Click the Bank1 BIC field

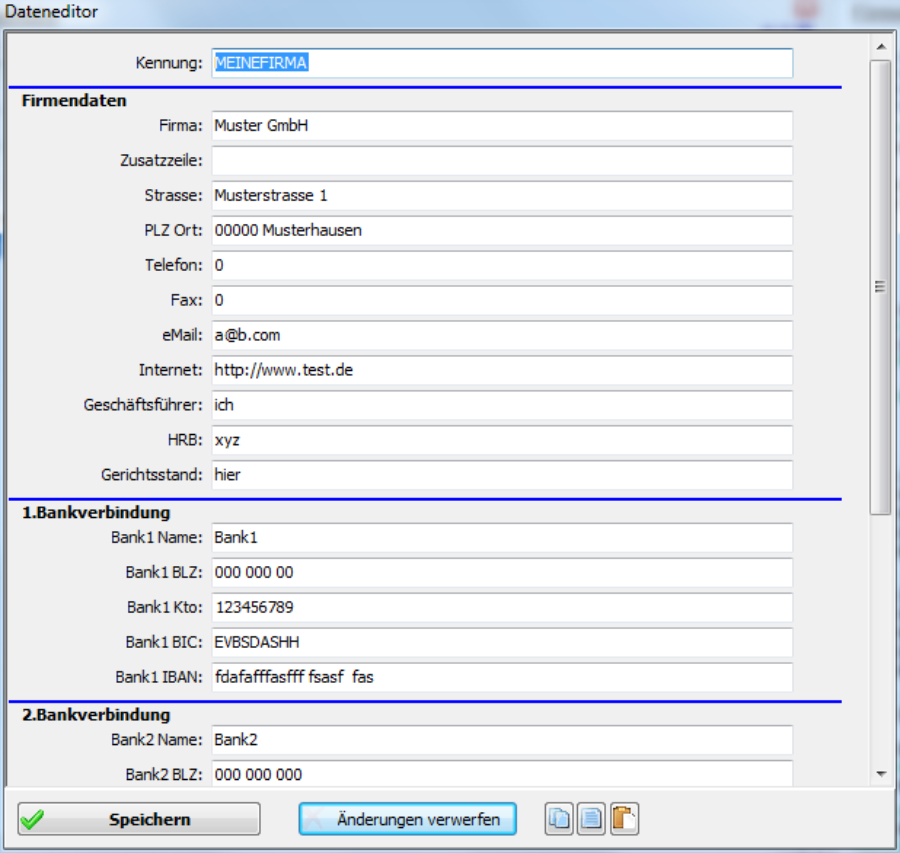[502, 642]
